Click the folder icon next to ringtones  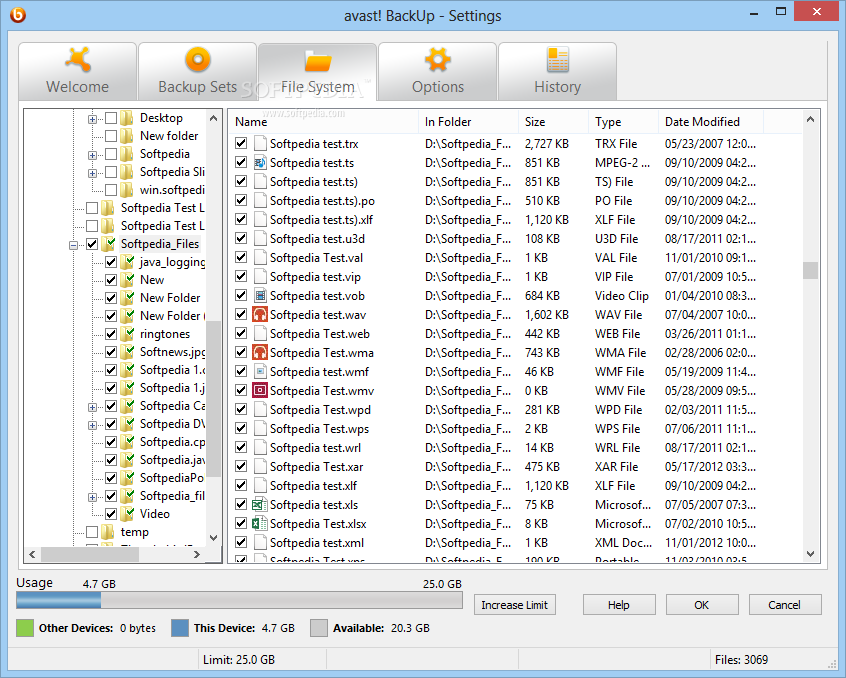[x=127, y=334]
